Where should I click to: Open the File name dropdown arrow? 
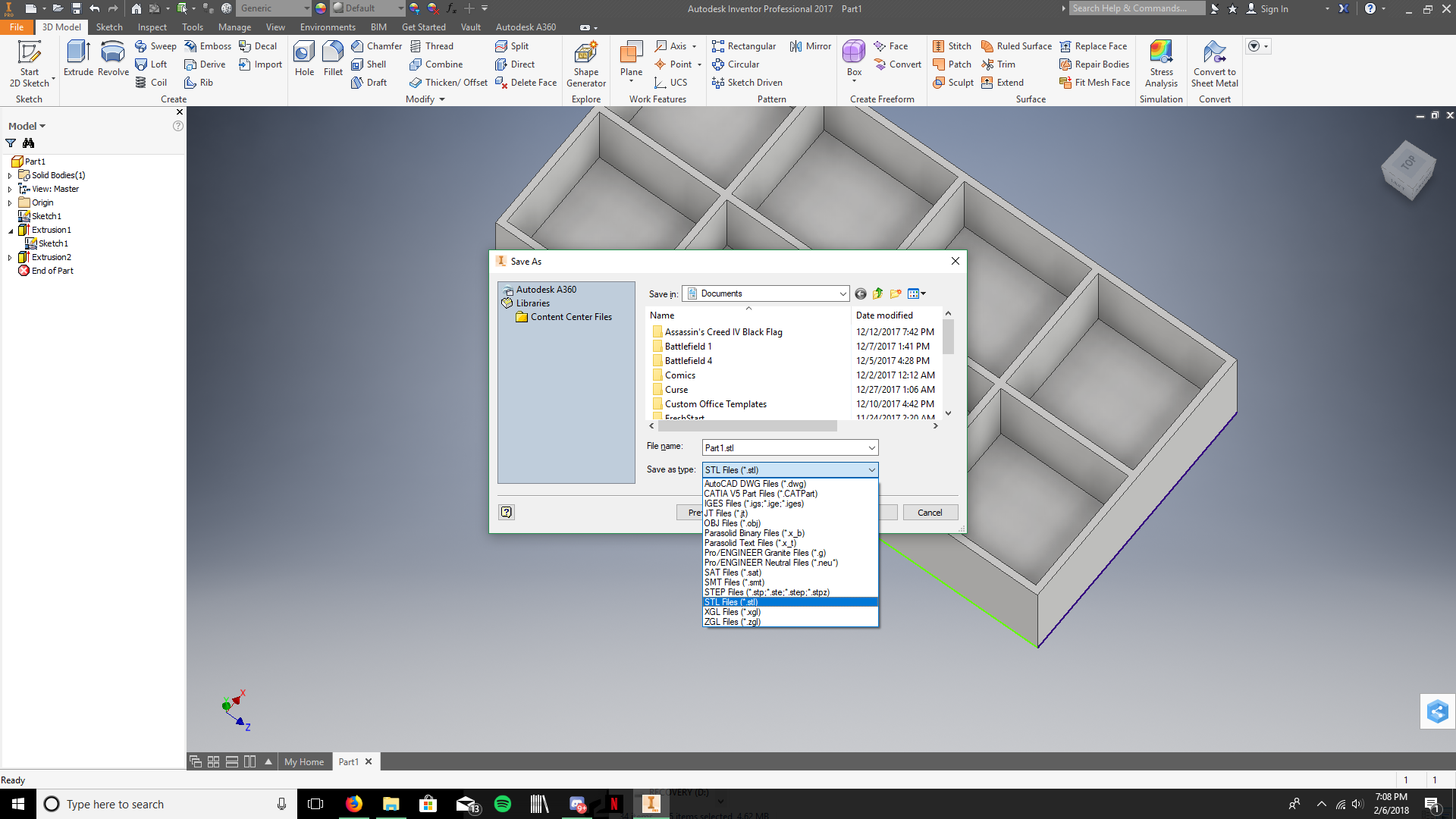click(x=871, y=448)
